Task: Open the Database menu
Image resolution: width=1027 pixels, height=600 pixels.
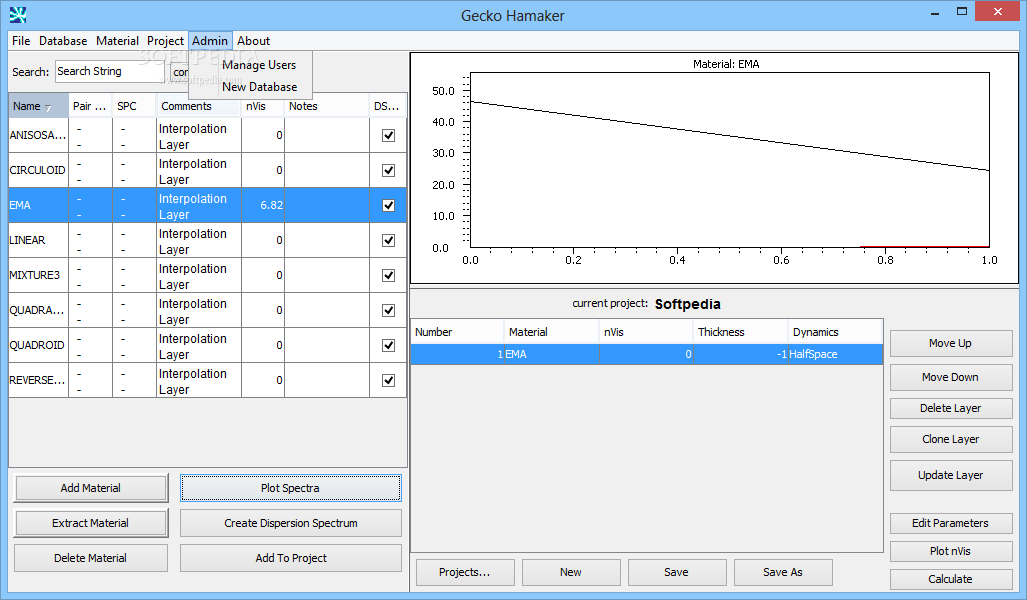Action: pyautogui.click(x=63, y=41)
